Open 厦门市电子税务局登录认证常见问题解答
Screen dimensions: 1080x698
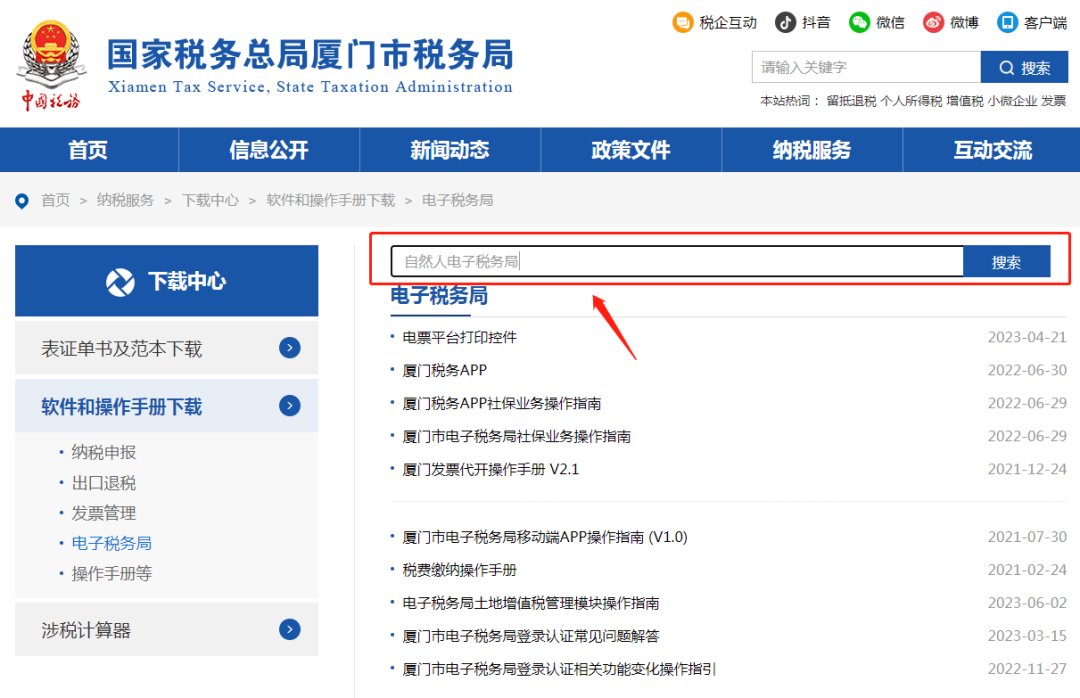click(x=531, y=636)
